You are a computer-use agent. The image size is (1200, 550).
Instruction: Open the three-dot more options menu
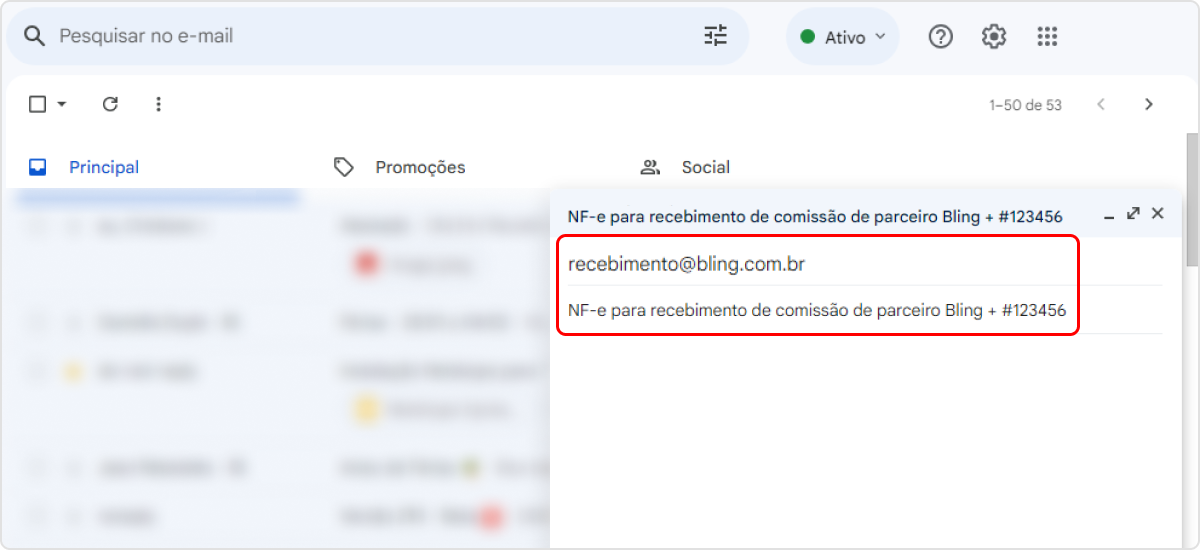tap(158, 104)
